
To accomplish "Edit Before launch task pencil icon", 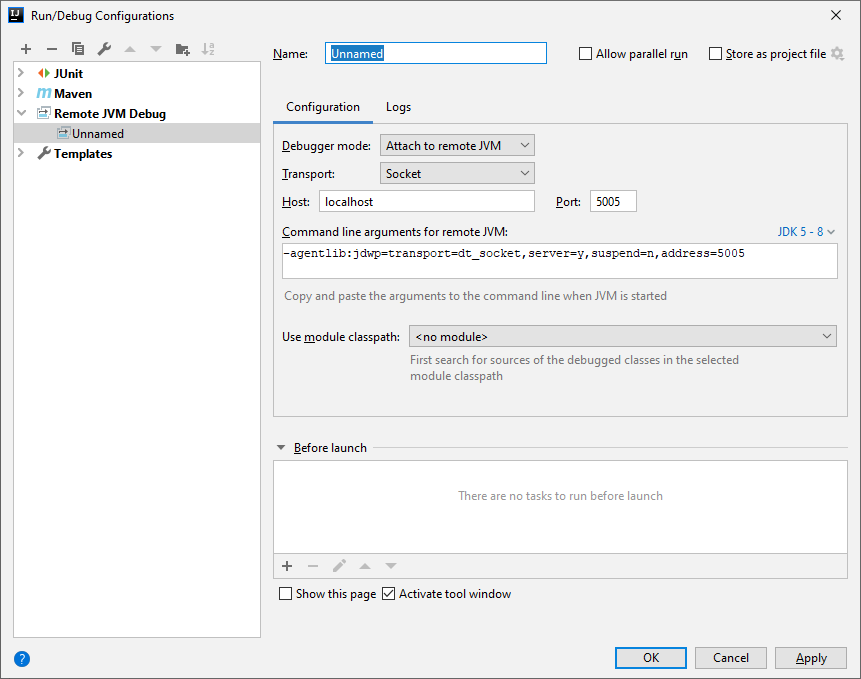I will (x=339, y=566).
